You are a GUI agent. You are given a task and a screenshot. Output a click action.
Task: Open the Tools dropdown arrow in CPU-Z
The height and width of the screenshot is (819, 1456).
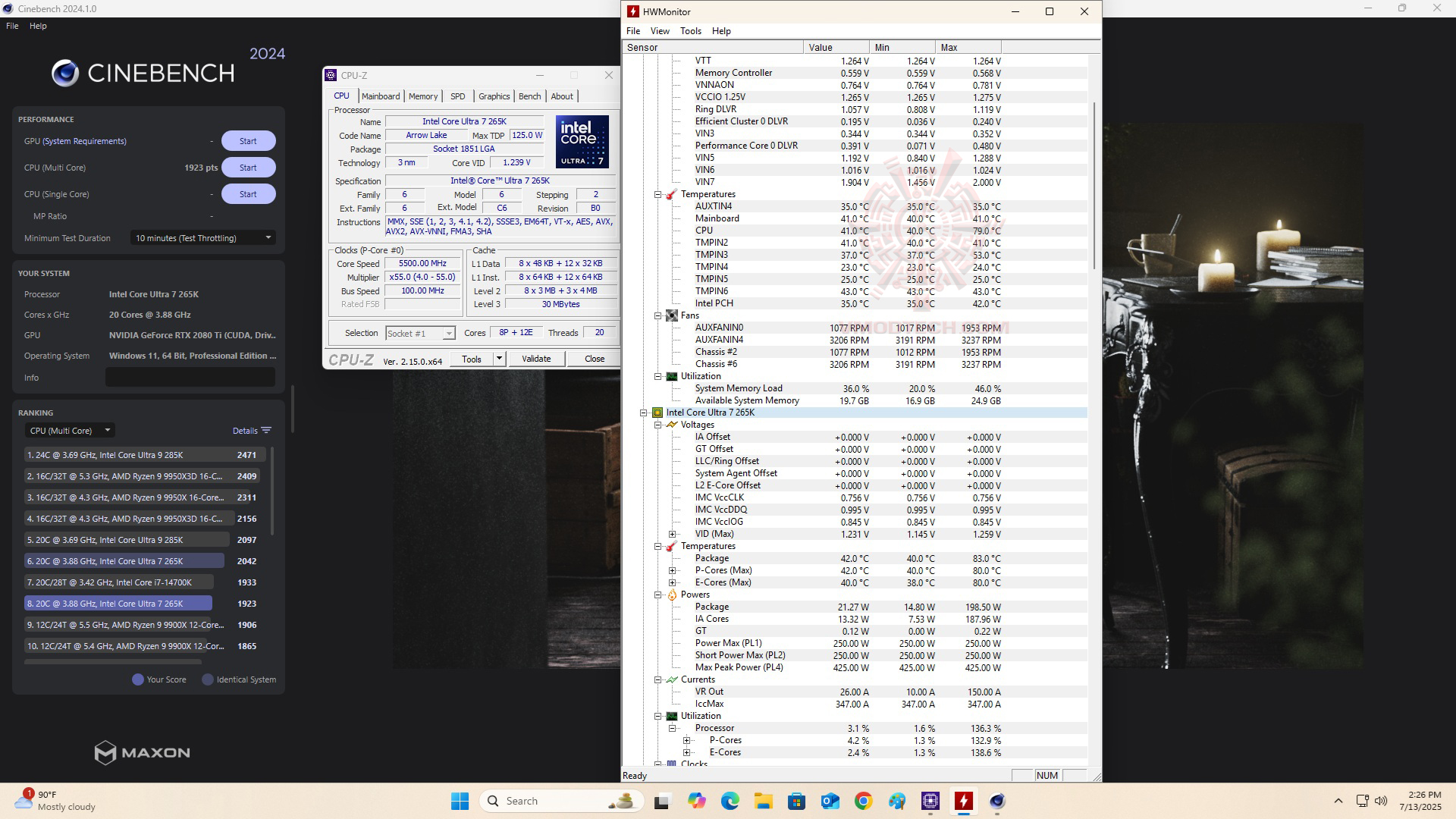pyautogui.click(x=499, y=359)
